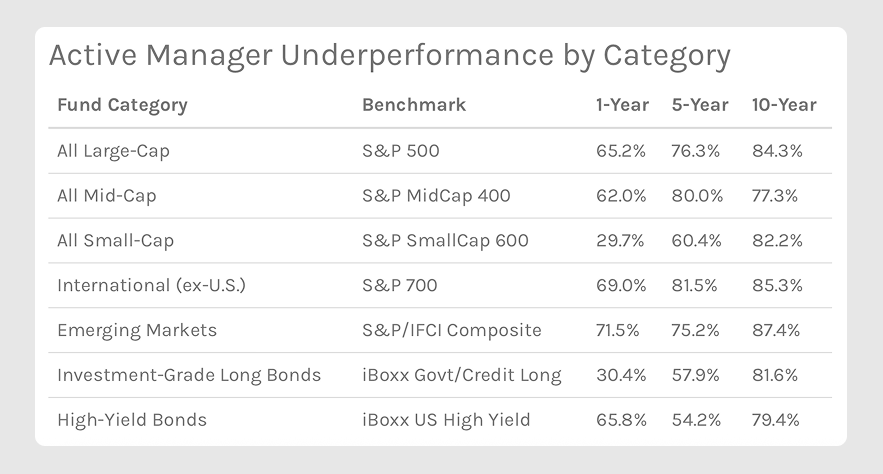The width and height of the screenshot is (883, 474).
Task: Select the High-Yield Bonds row label
Action: [132, 420]
